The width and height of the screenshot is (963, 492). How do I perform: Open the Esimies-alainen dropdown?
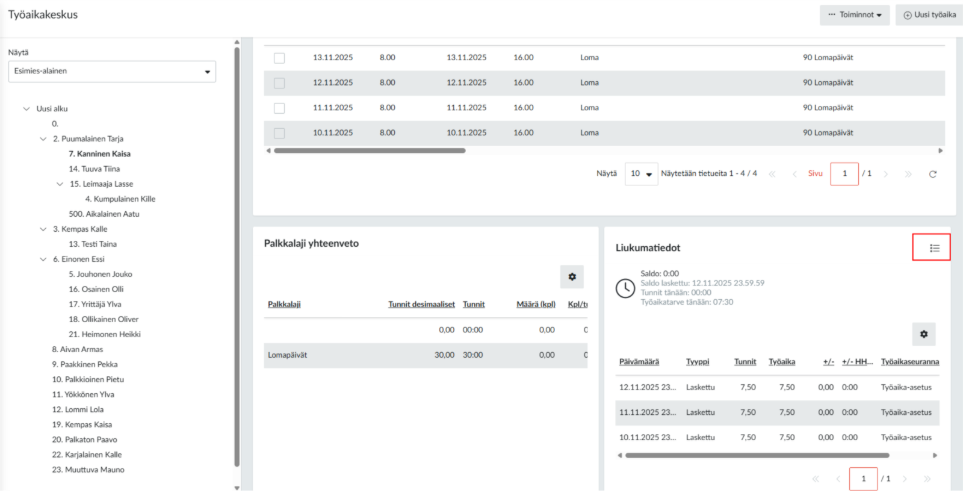tap(111, 72)
